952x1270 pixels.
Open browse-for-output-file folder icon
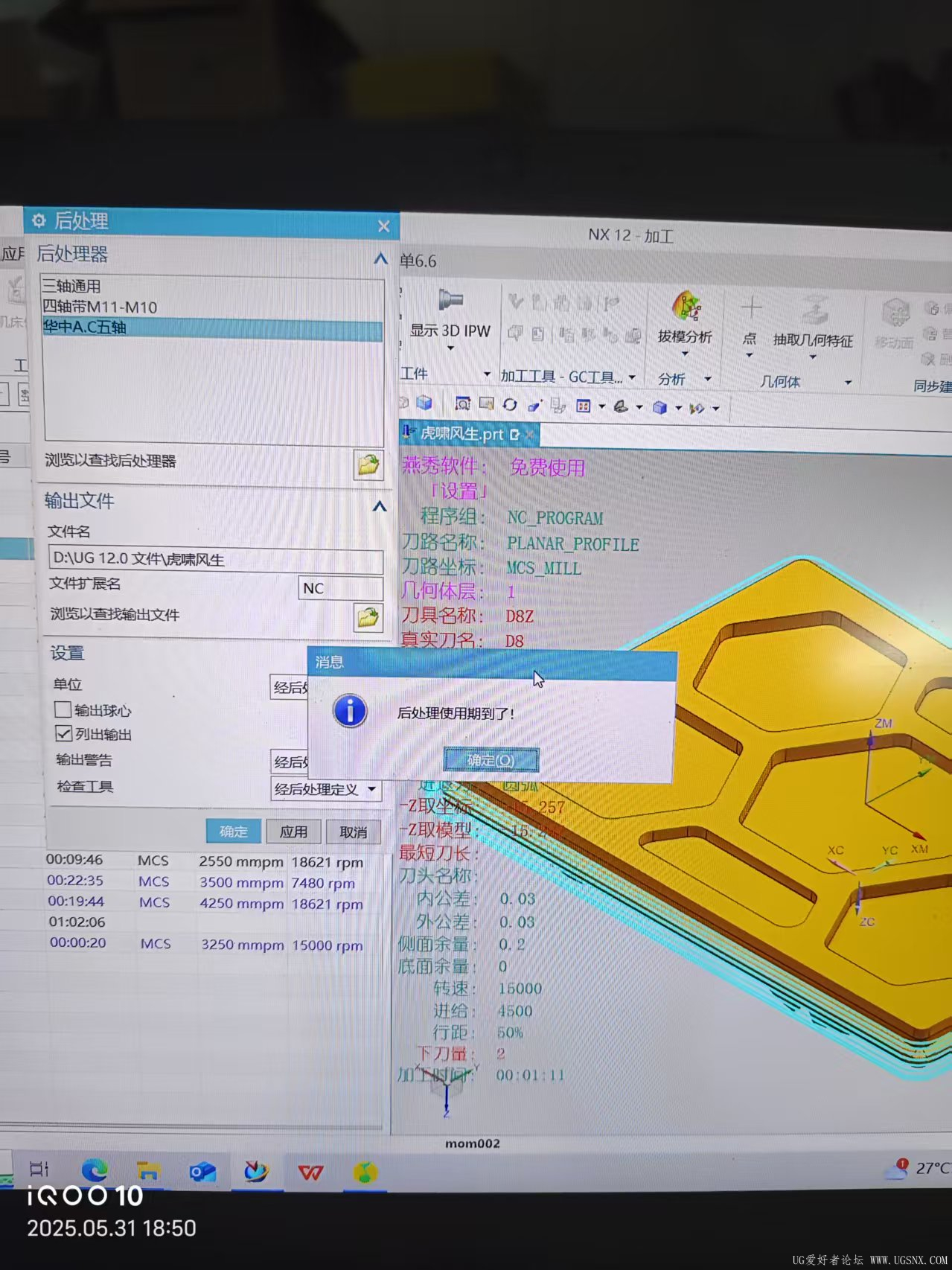tap(368, 617)
